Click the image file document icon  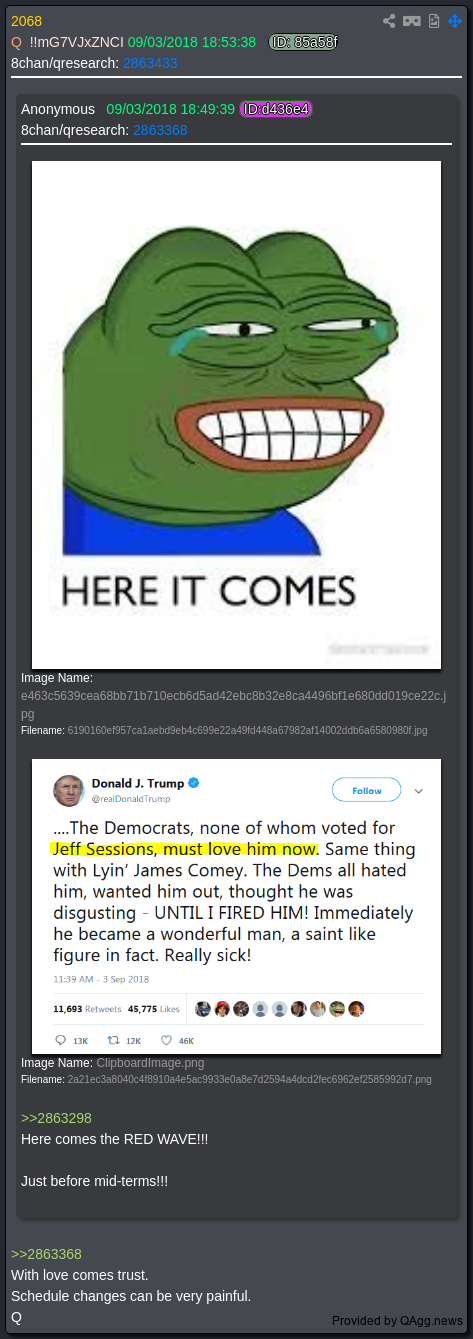(434, 21)
